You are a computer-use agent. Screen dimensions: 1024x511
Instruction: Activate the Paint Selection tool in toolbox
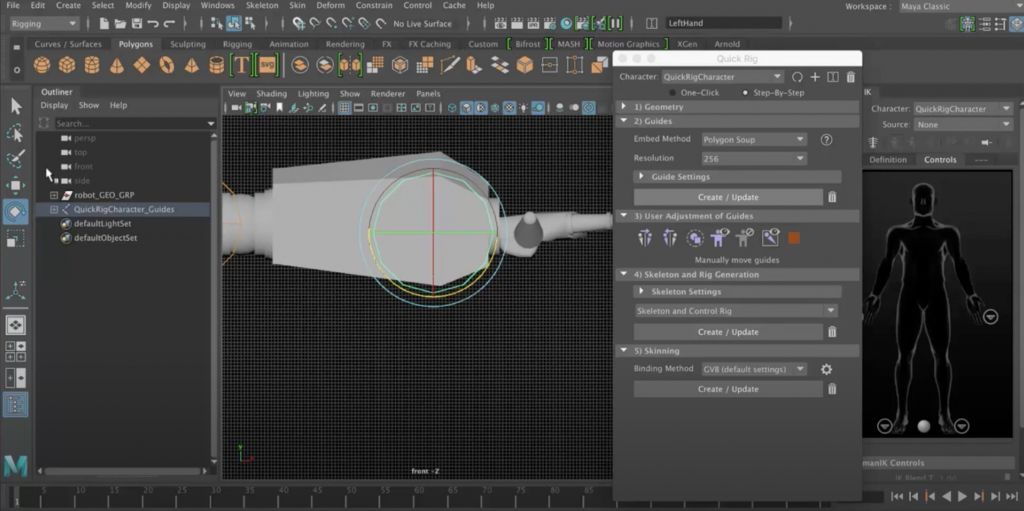click(16, 159)
